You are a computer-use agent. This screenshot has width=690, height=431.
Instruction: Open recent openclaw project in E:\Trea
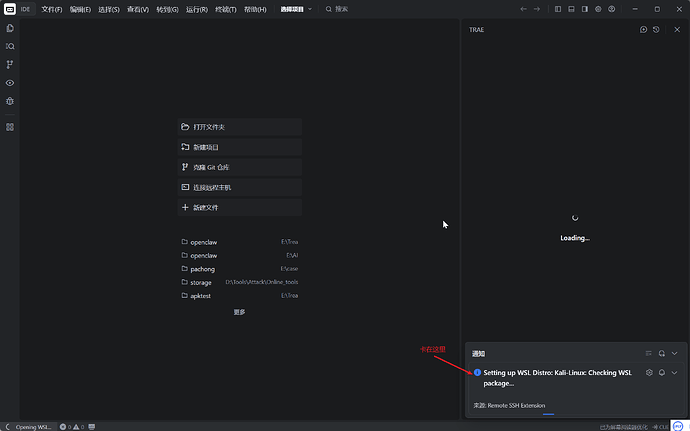[x=239, y=242]
